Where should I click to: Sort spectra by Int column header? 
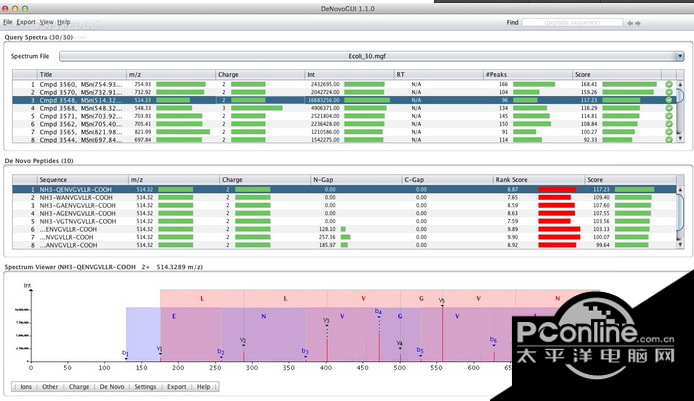coord(350,74)
